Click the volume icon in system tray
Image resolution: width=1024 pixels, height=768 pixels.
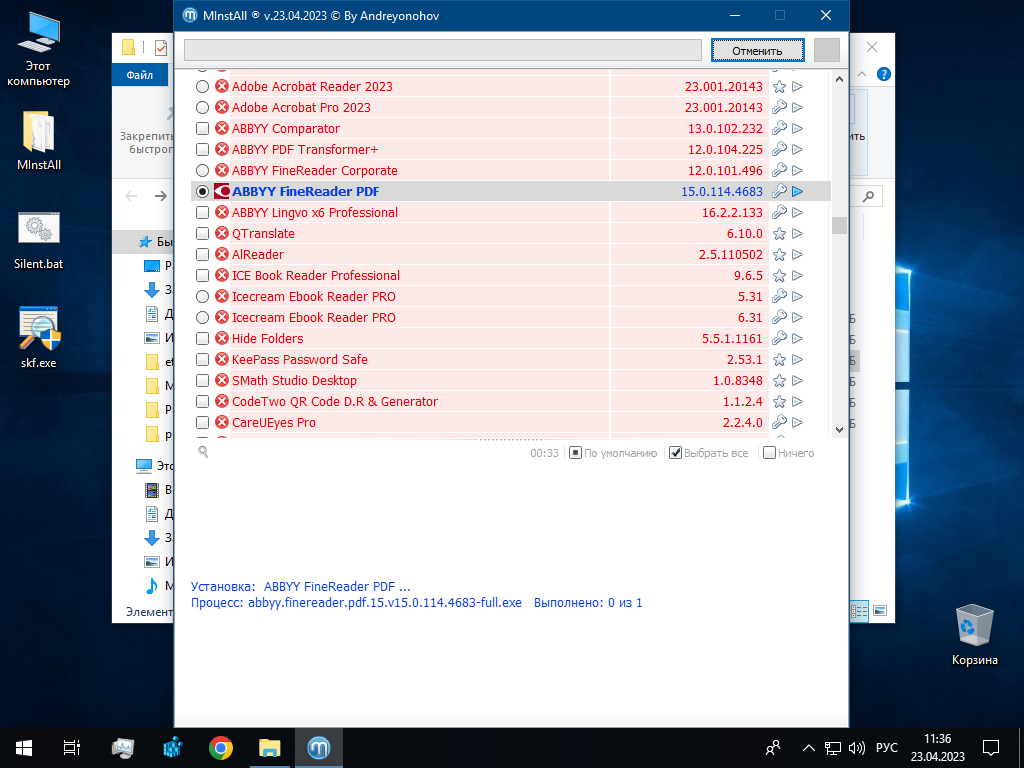[x=856, y=748]
